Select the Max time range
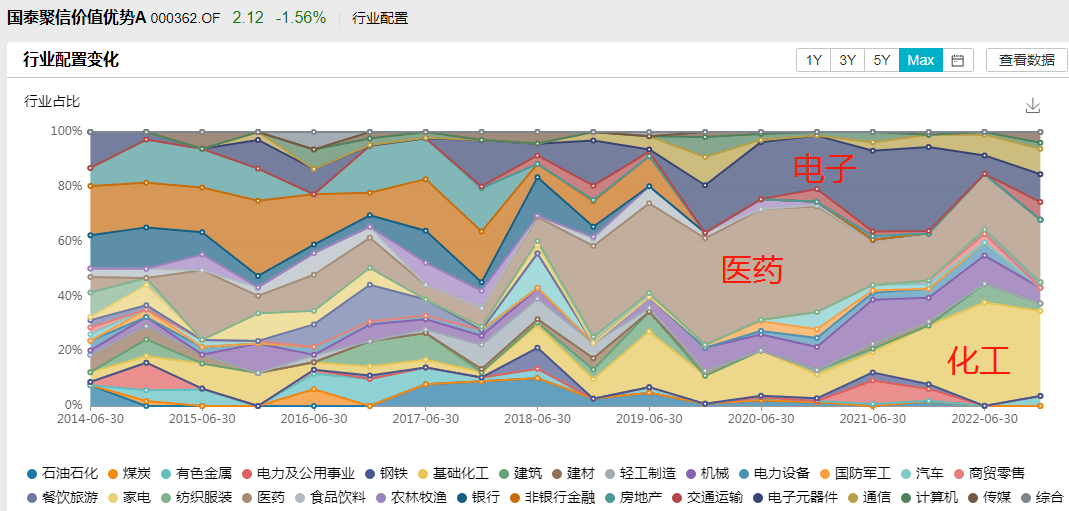 920,60
